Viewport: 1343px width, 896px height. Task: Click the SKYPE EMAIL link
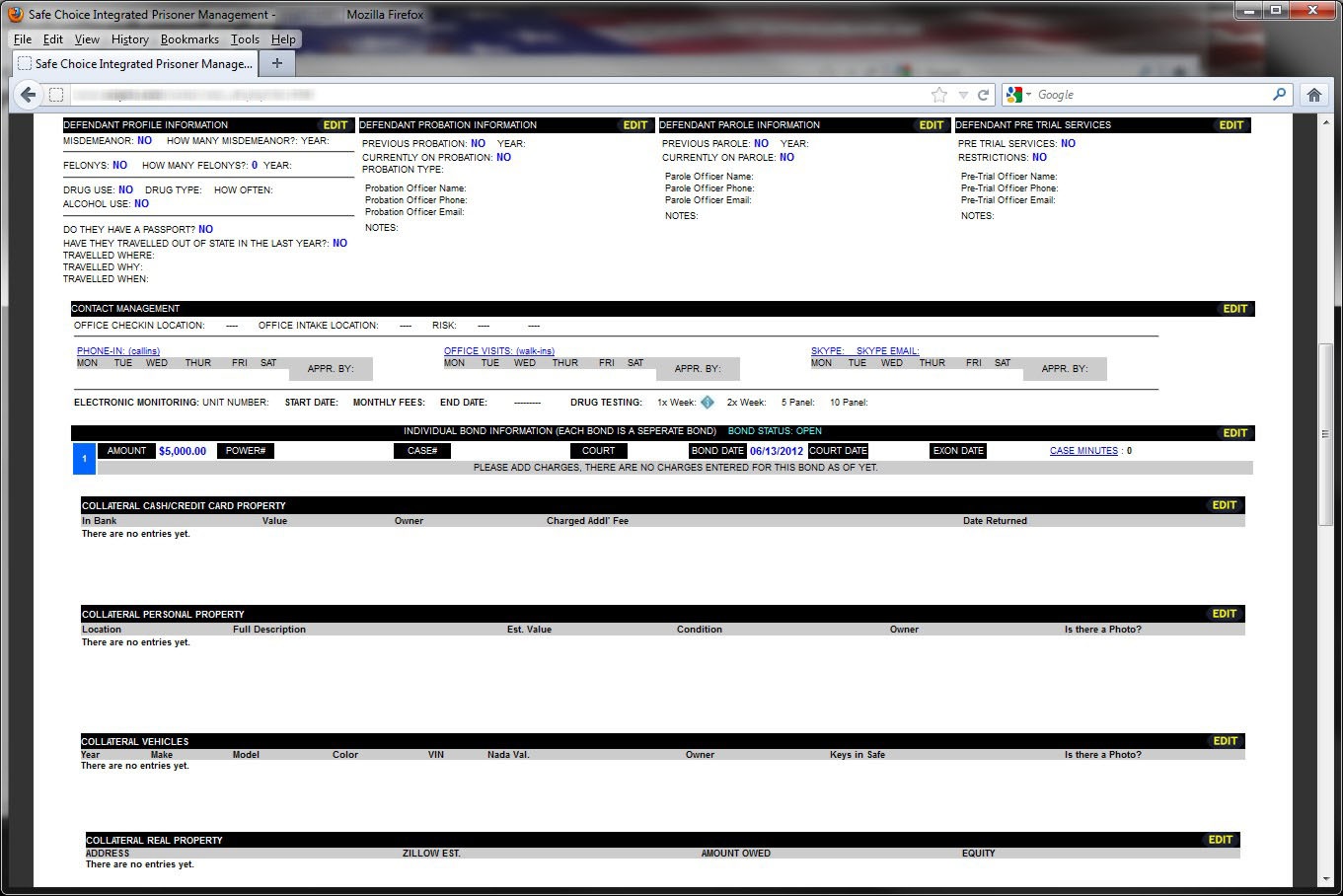pos(887,351)
